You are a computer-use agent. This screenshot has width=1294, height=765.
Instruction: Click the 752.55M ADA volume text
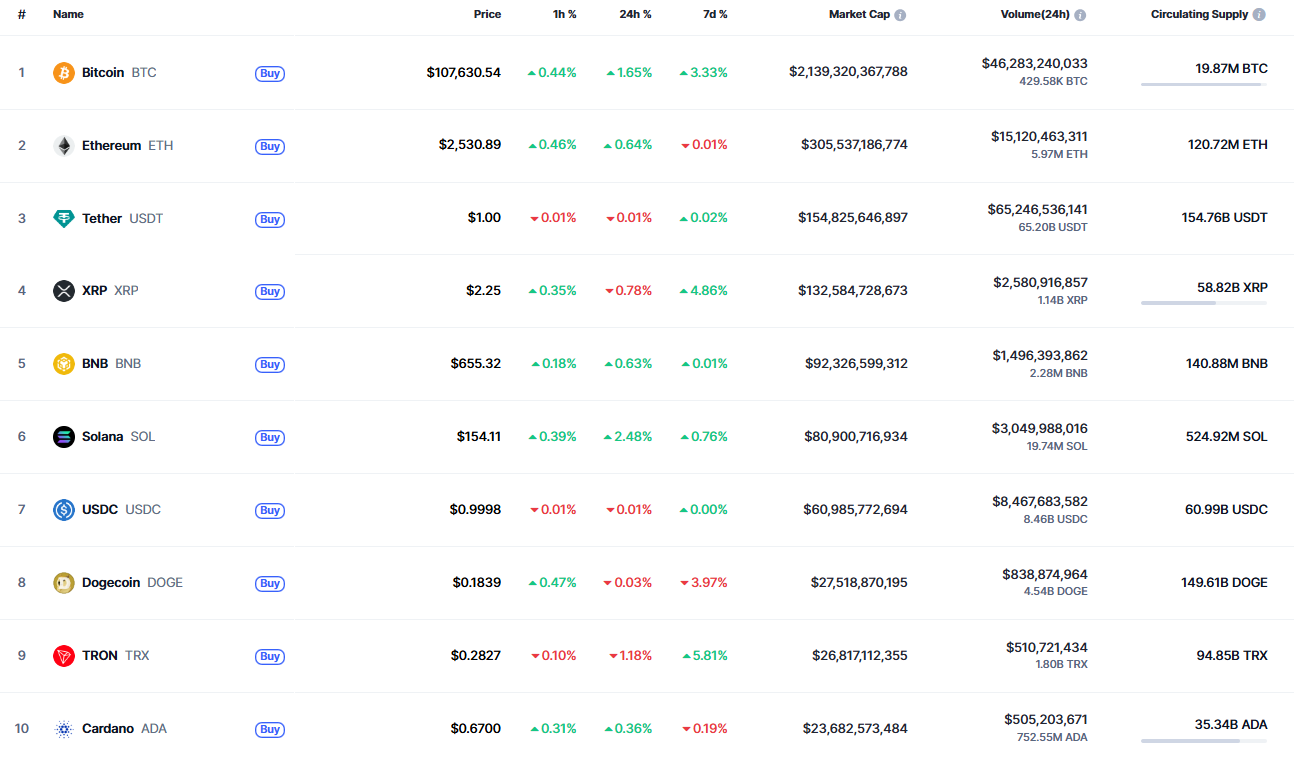pyautogui.click(x=1053, y=738)
